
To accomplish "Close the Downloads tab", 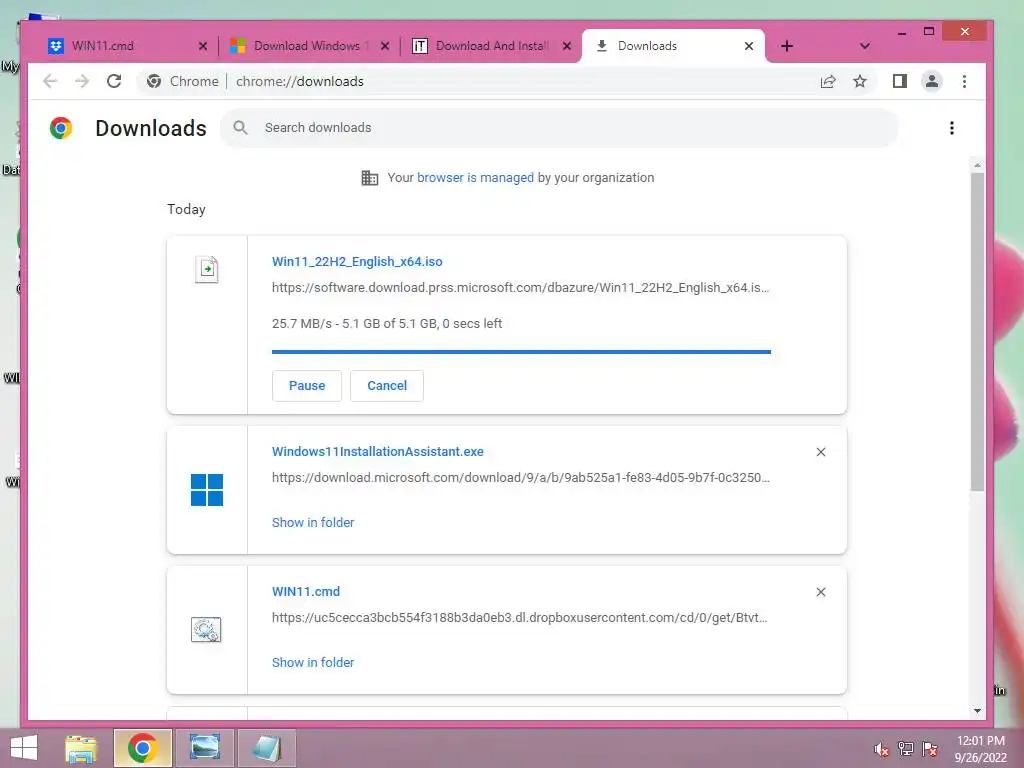I will tap(749, 46).
